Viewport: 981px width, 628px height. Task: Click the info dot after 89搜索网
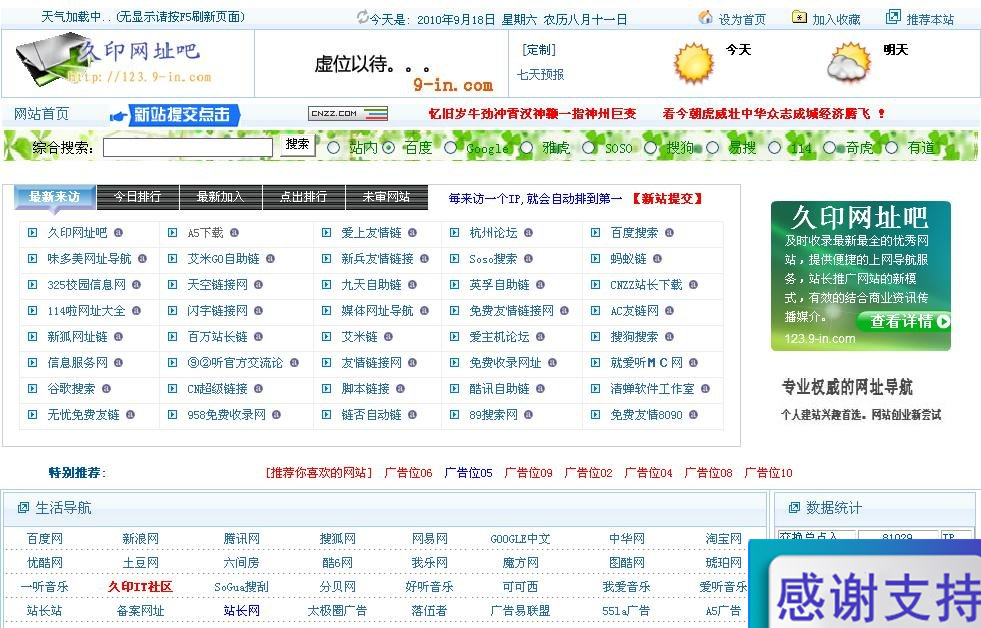coord(529,414)
